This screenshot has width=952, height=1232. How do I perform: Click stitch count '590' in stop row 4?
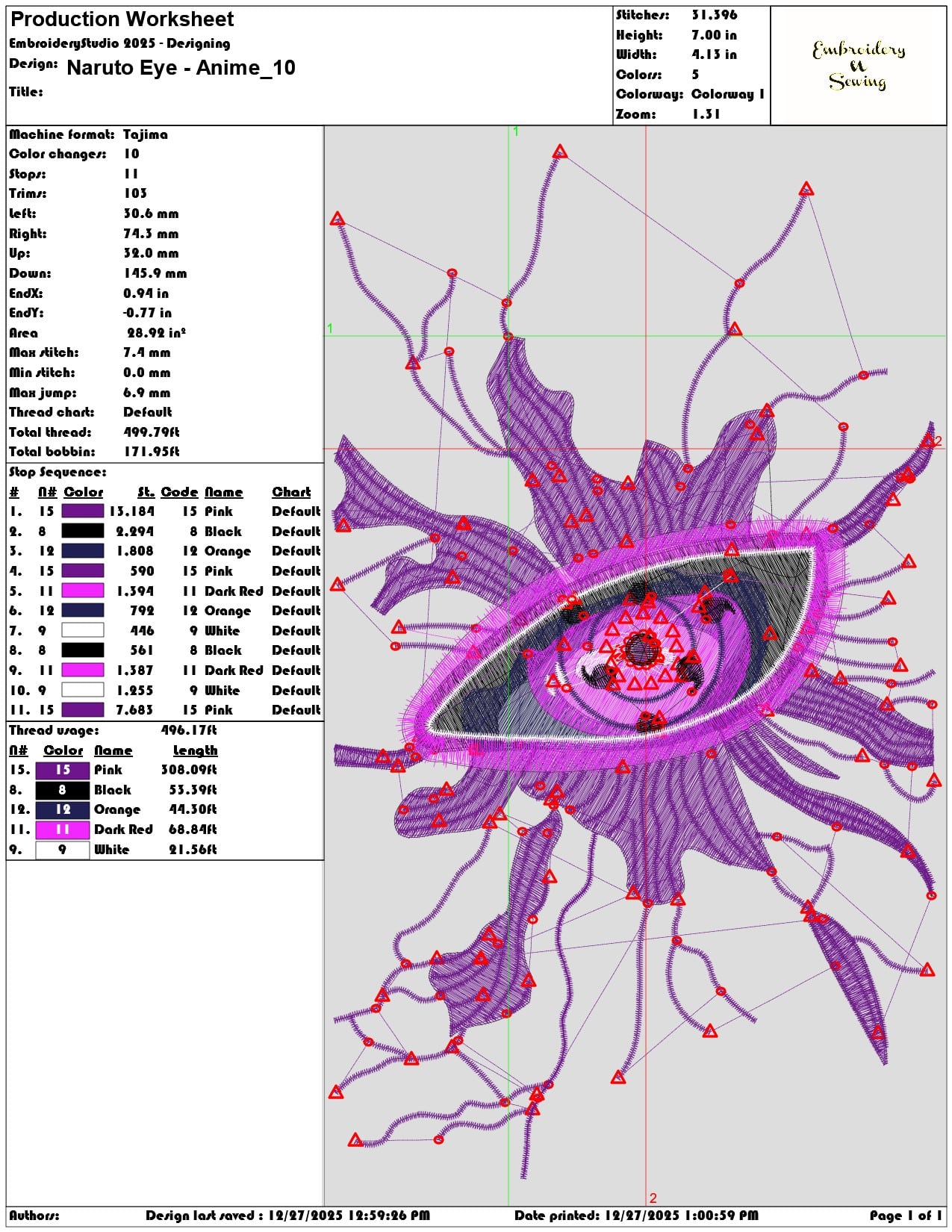pyautogui.click(x=142, y=571)
